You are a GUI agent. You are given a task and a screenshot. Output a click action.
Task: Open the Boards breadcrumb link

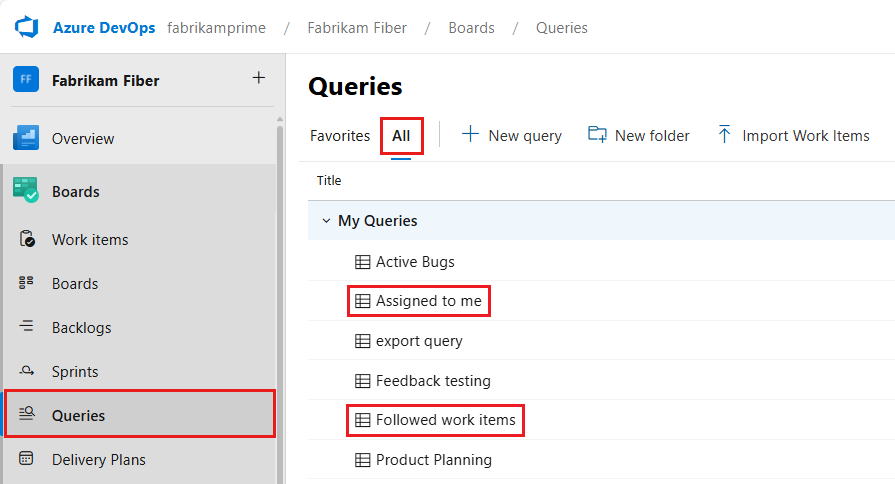[471, 27]
